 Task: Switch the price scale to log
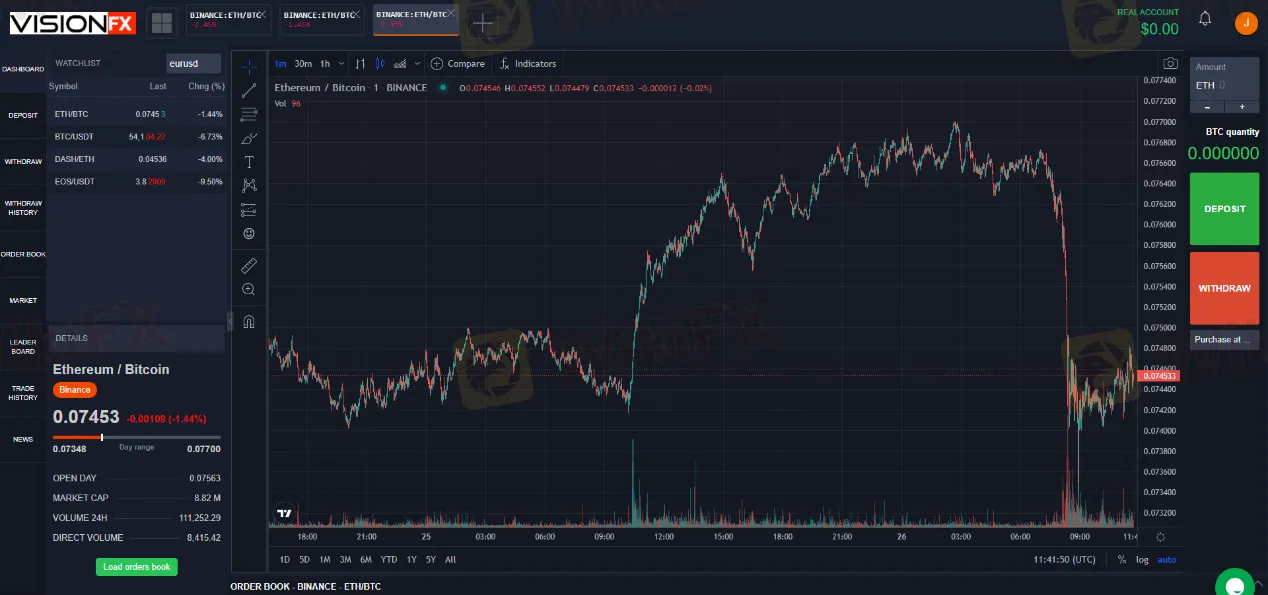pos(1142,559)
